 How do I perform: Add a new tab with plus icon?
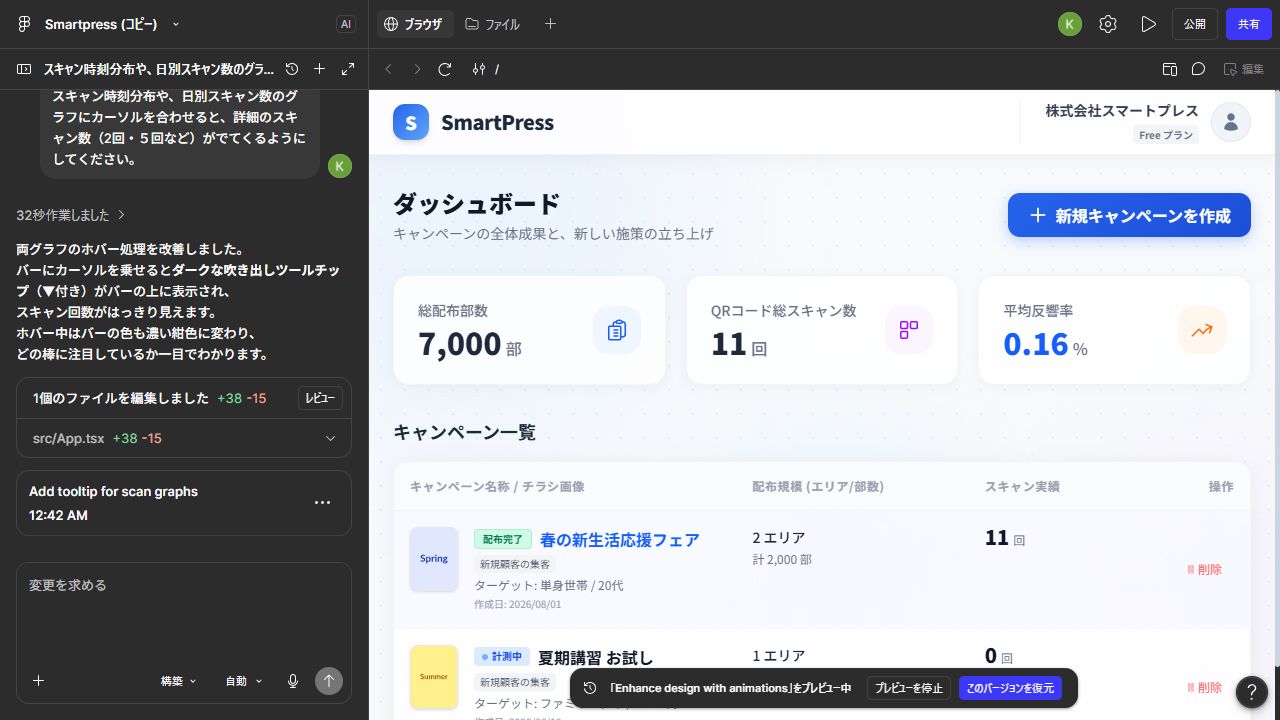tap(550, 24)
